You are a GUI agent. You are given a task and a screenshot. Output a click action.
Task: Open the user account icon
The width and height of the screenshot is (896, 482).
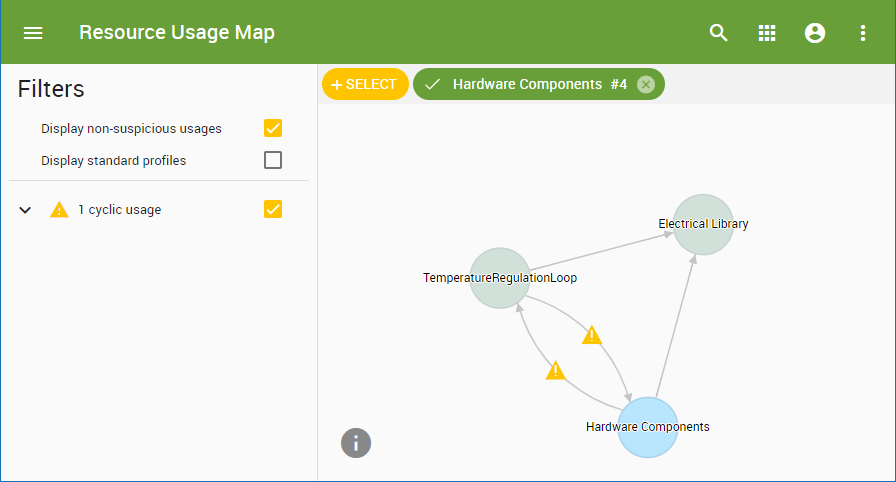coord(815,33)
